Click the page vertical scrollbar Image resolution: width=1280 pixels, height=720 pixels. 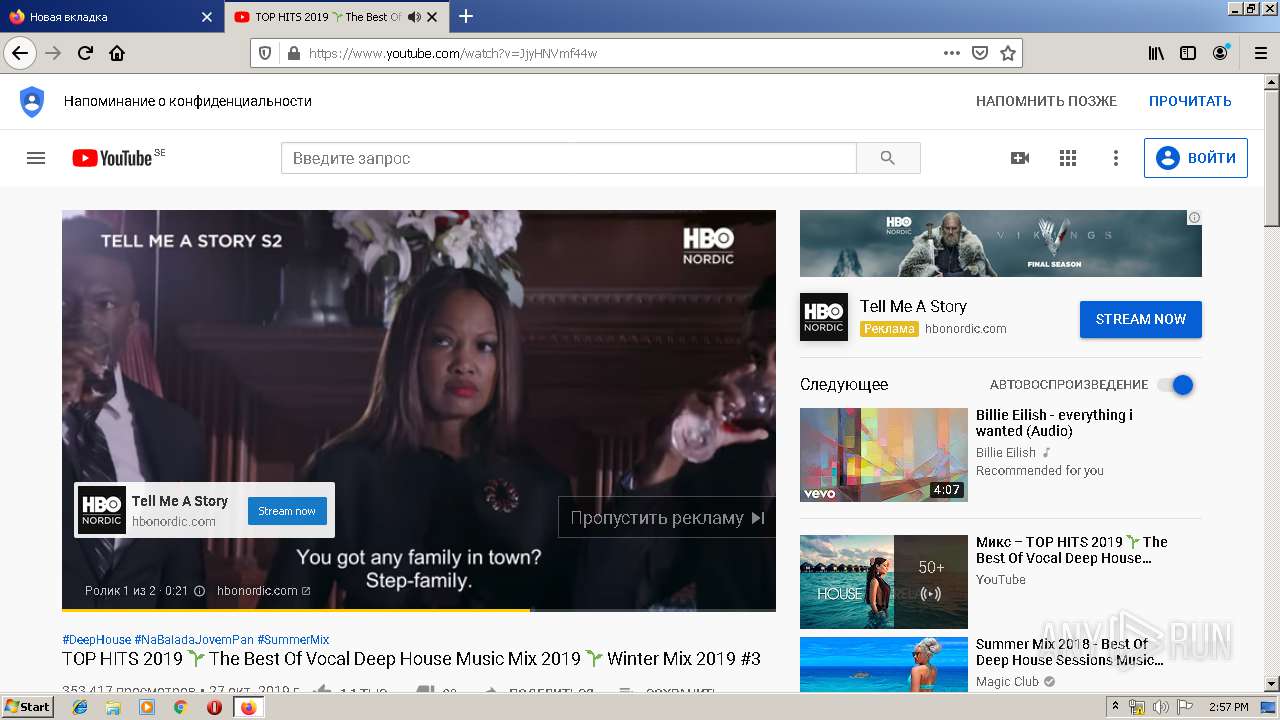[1272, 383]
